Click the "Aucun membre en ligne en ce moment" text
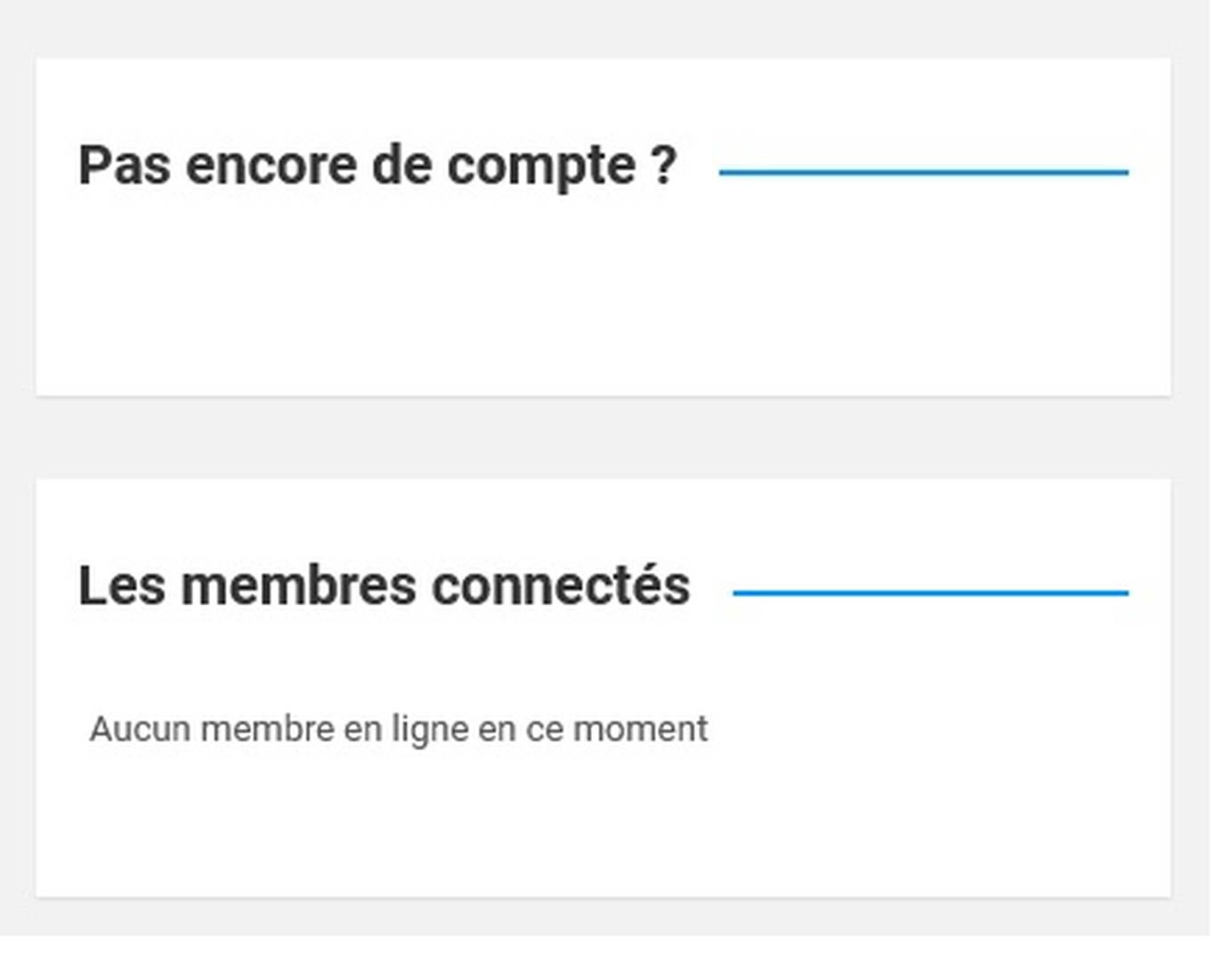 click(x=398, y=729)
